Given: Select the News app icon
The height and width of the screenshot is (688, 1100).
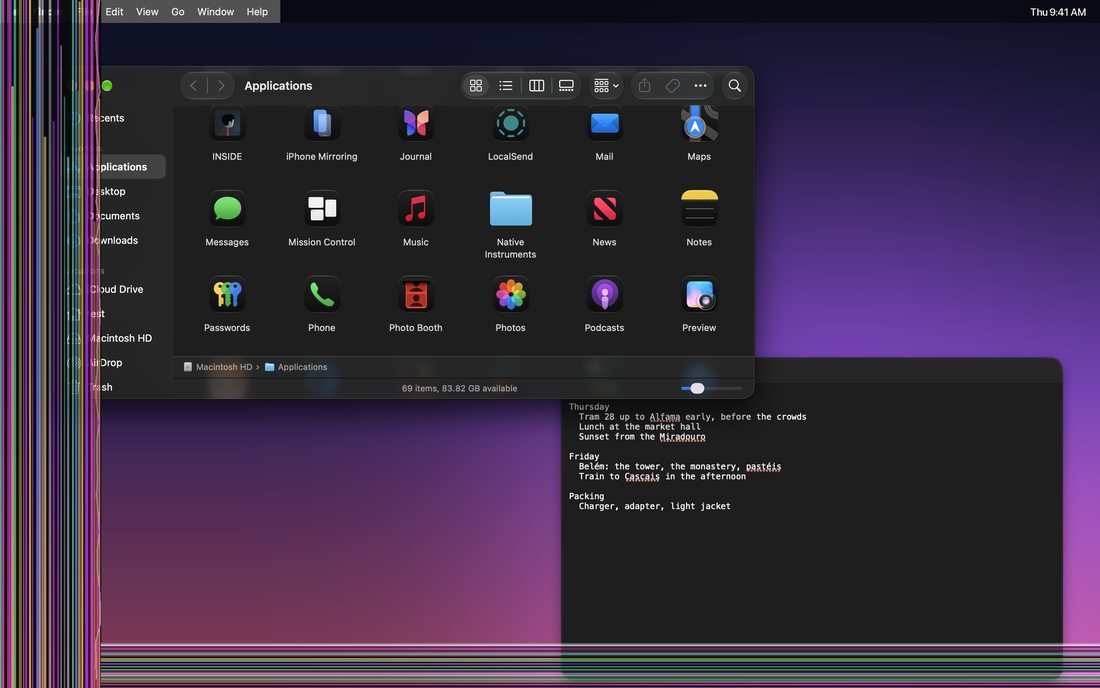Looking at the screenshot, I should [604, 209].
